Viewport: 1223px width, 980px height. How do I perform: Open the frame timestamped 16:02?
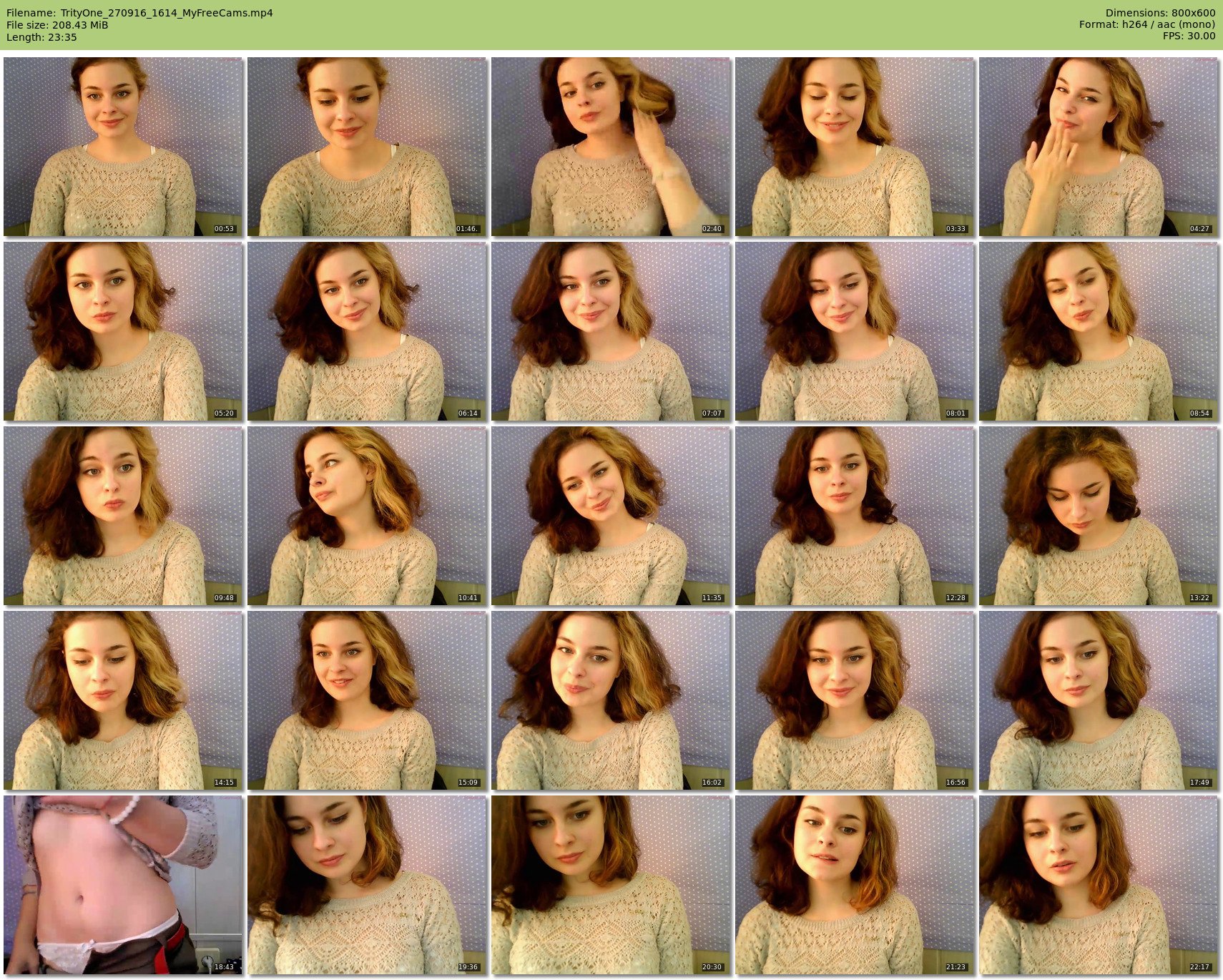(610, 700)
